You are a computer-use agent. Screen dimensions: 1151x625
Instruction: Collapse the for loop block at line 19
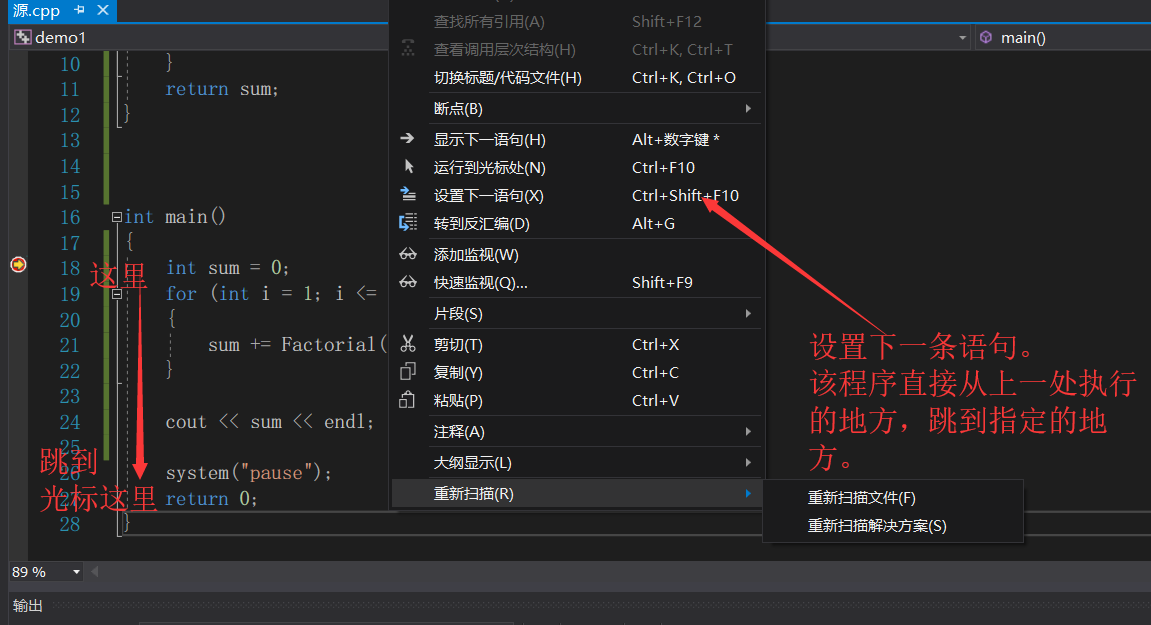coord(117,294)
